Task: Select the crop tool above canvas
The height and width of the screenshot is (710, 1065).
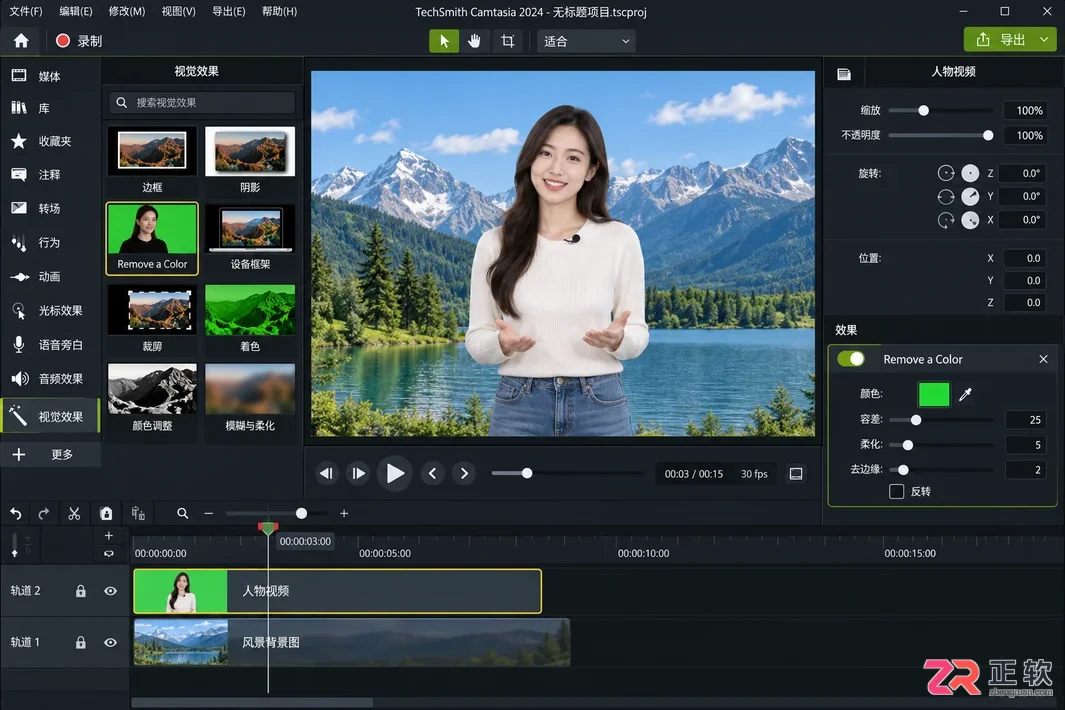Action: click(x=507, y=41)
